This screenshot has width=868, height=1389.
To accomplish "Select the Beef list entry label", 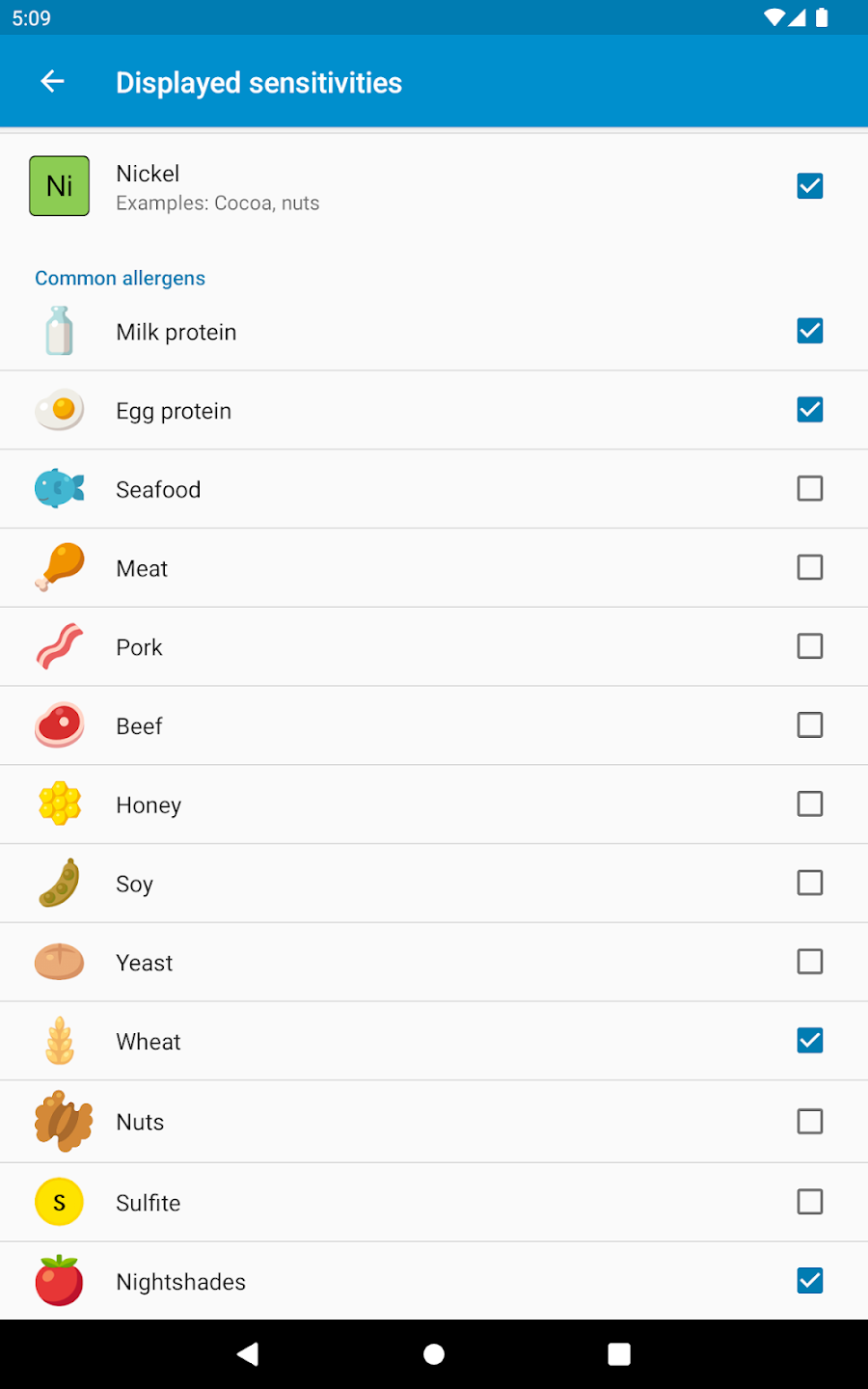I will pos(140,726).
